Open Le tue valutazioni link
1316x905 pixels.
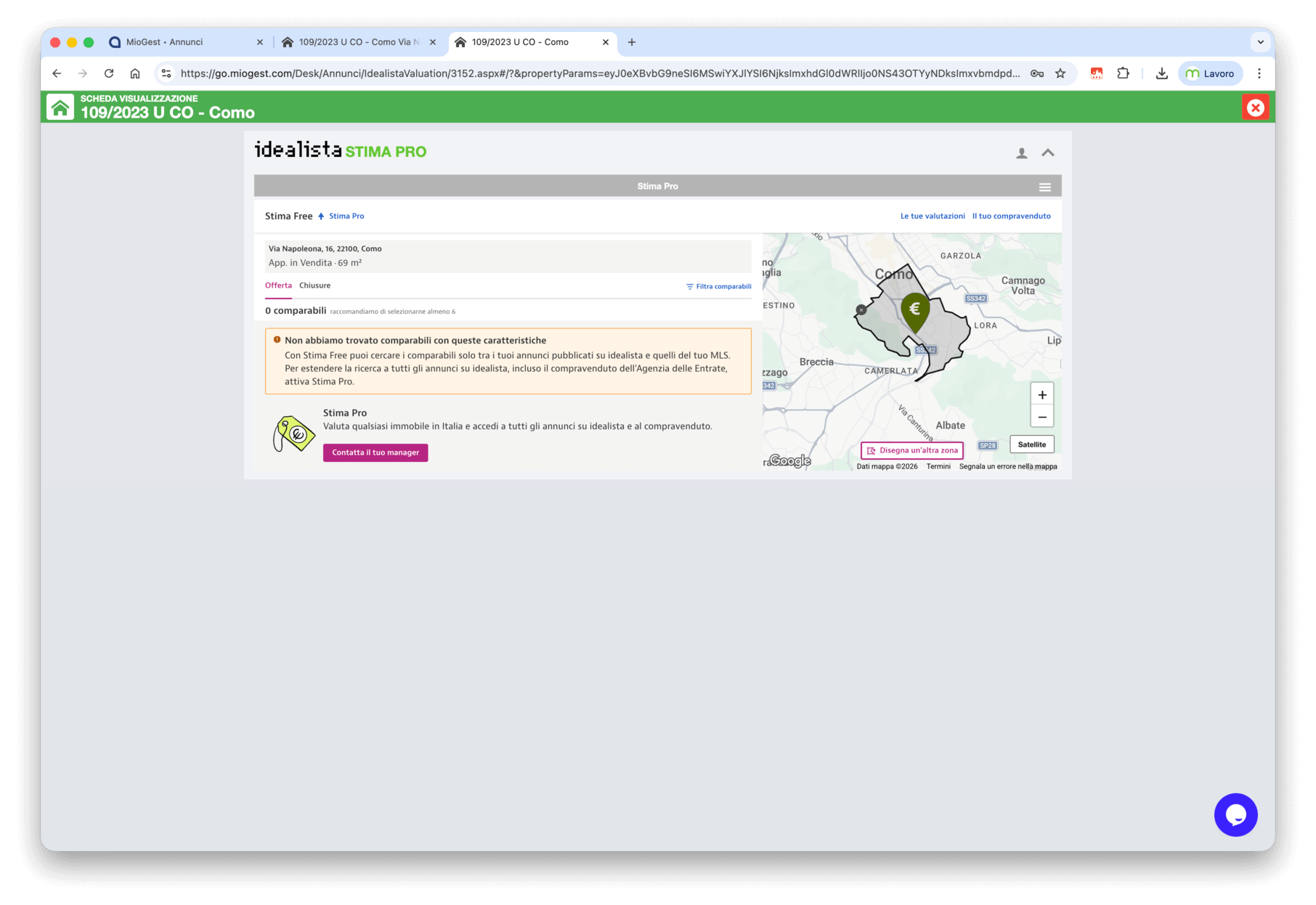933,216
